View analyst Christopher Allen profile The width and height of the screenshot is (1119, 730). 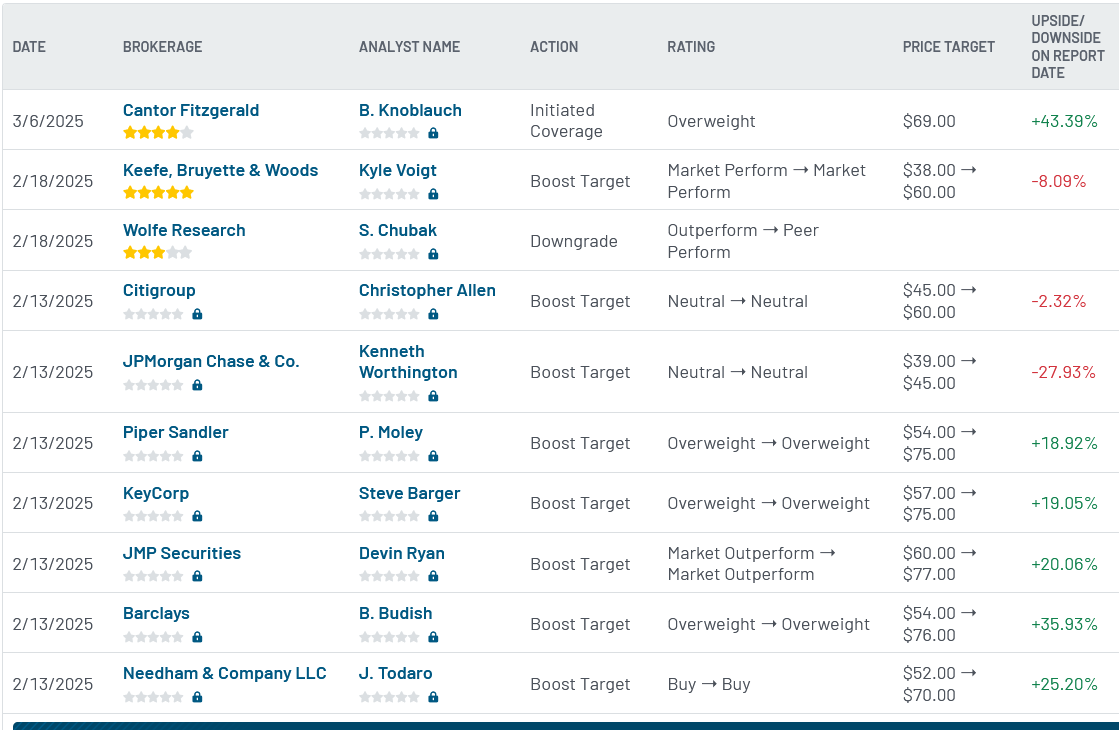(x=427, y=290)
